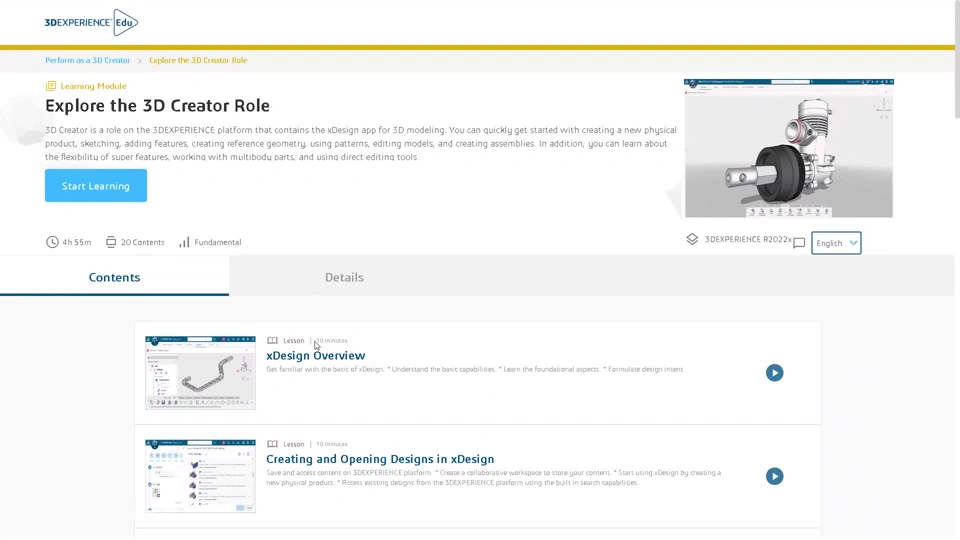Open the engine model preview image
Image resolution: width=960 pixels, height=540 pixels.
(789, 148)
